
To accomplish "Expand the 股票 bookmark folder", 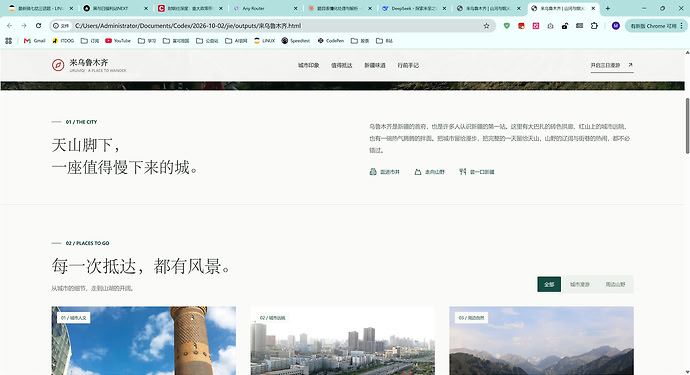I will tap(360, 41).
